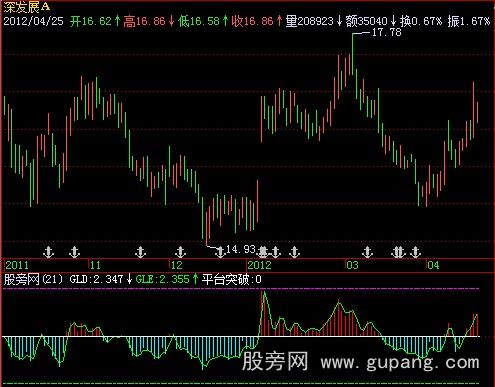495x387 pixels.
Task: Select the 2011 timeline label
Action: click(x=17, y=265)
